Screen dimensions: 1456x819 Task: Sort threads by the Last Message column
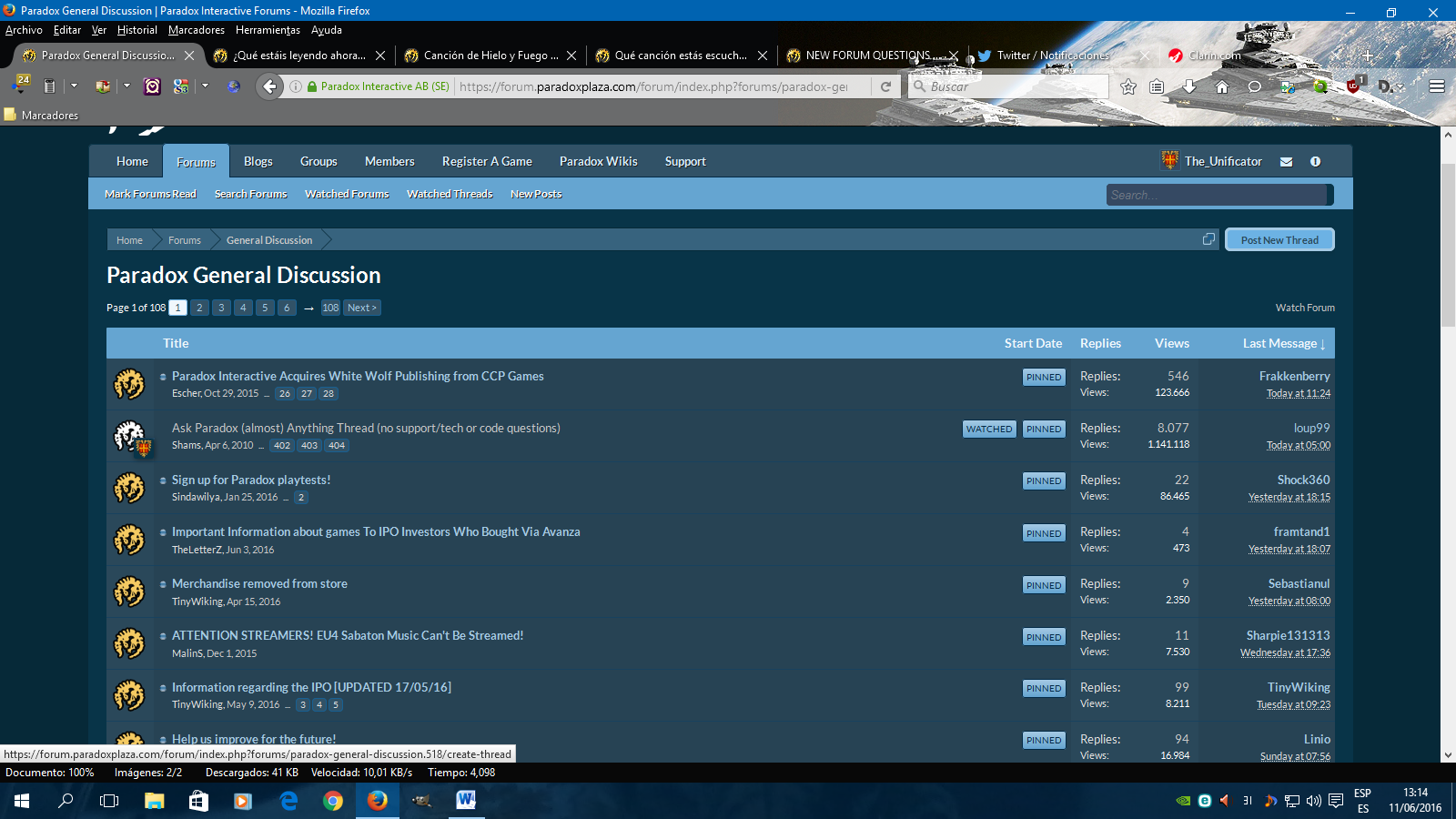coord(1283,343)
